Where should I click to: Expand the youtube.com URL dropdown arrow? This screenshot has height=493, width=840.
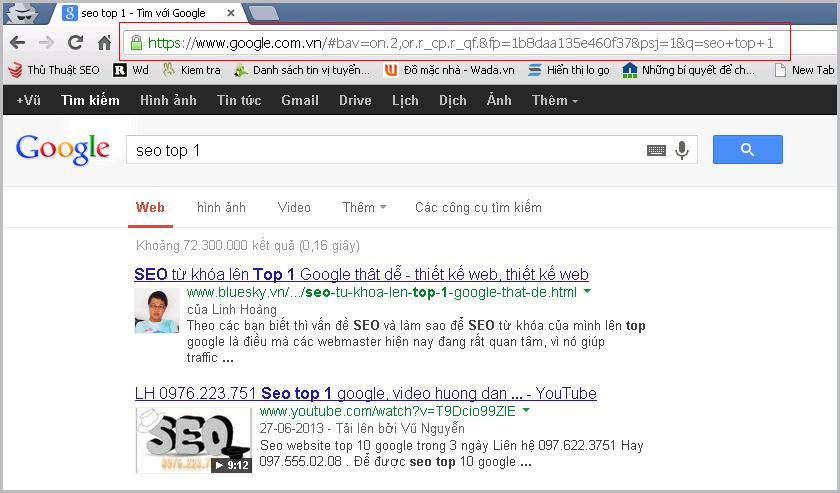pyautogui.click(x=526, y=410)
